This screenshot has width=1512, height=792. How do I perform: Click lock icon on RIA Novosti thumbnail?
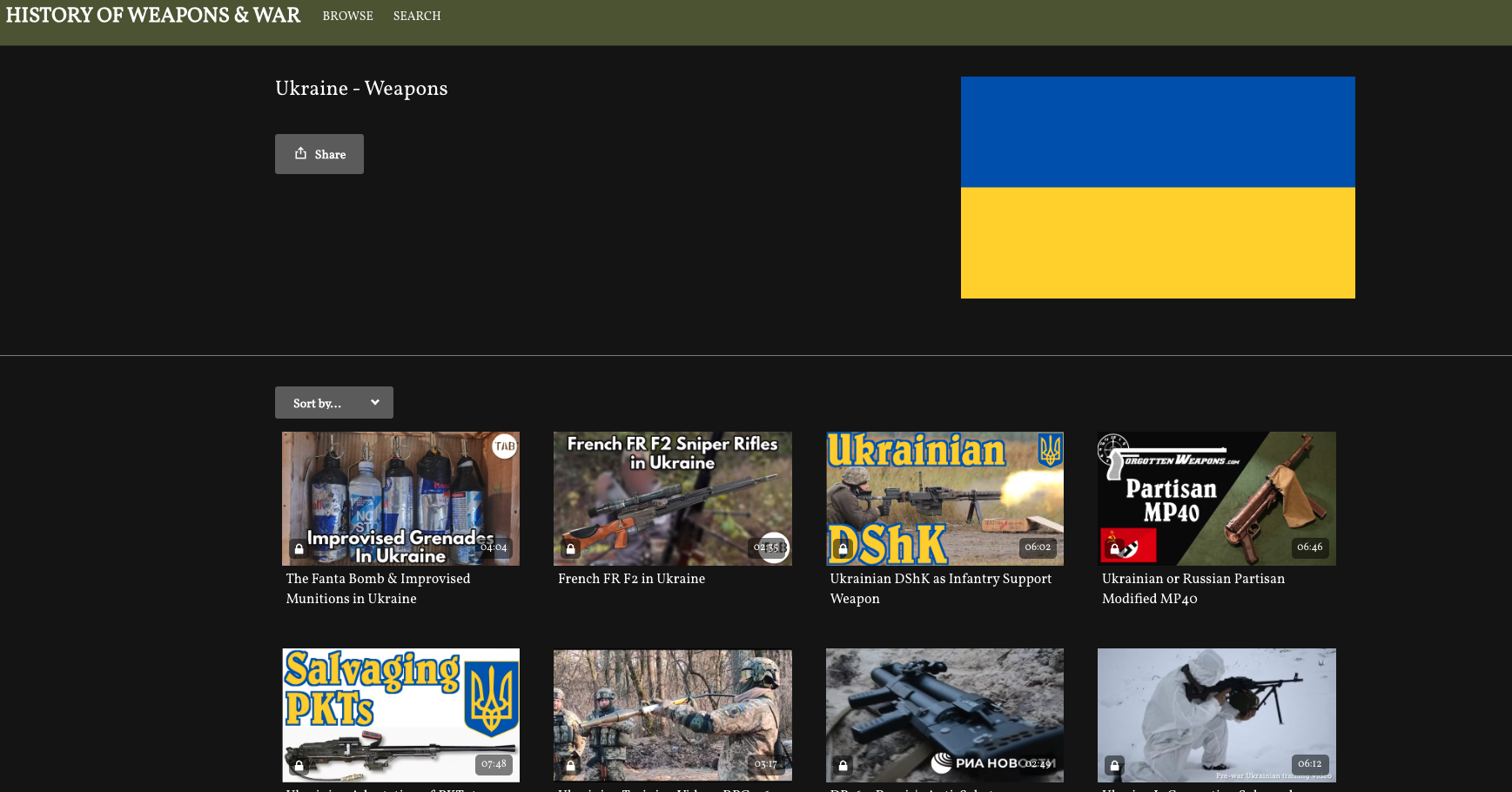point(843,766)
